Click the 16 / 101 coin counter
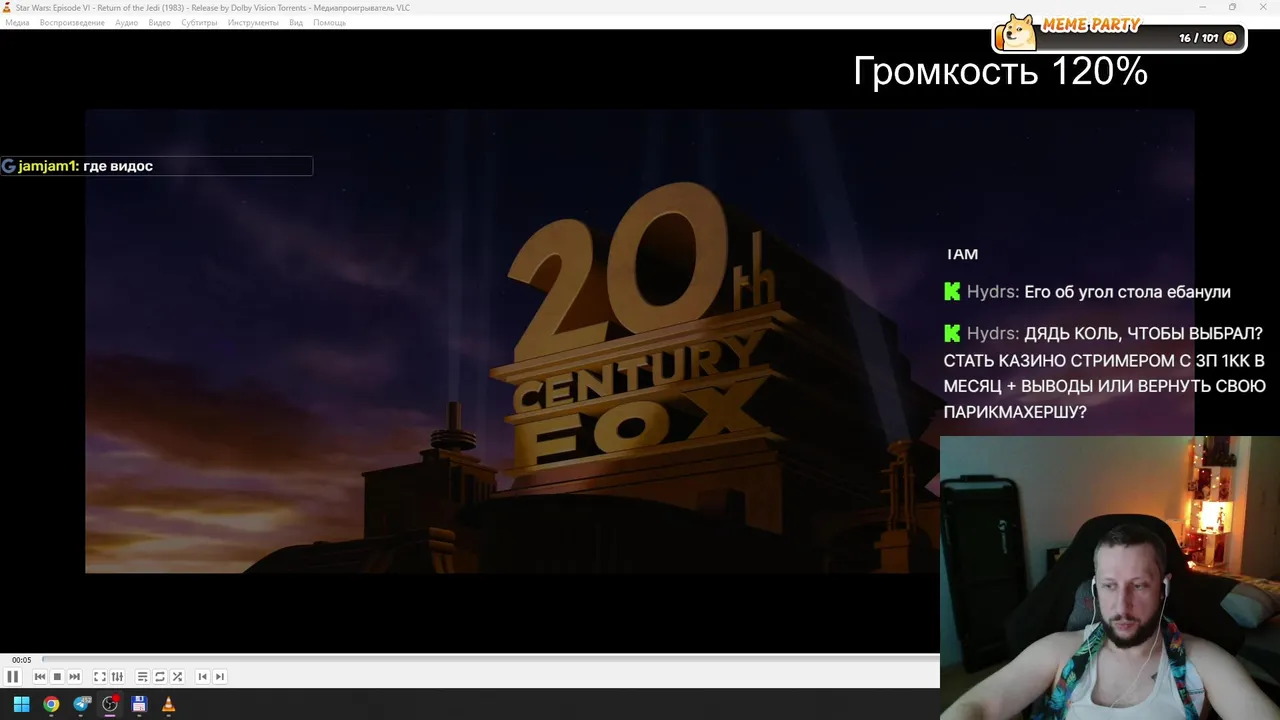The width and height of the screenshot is (1280, 720). pyautogui.click(x=1208, y=38)
